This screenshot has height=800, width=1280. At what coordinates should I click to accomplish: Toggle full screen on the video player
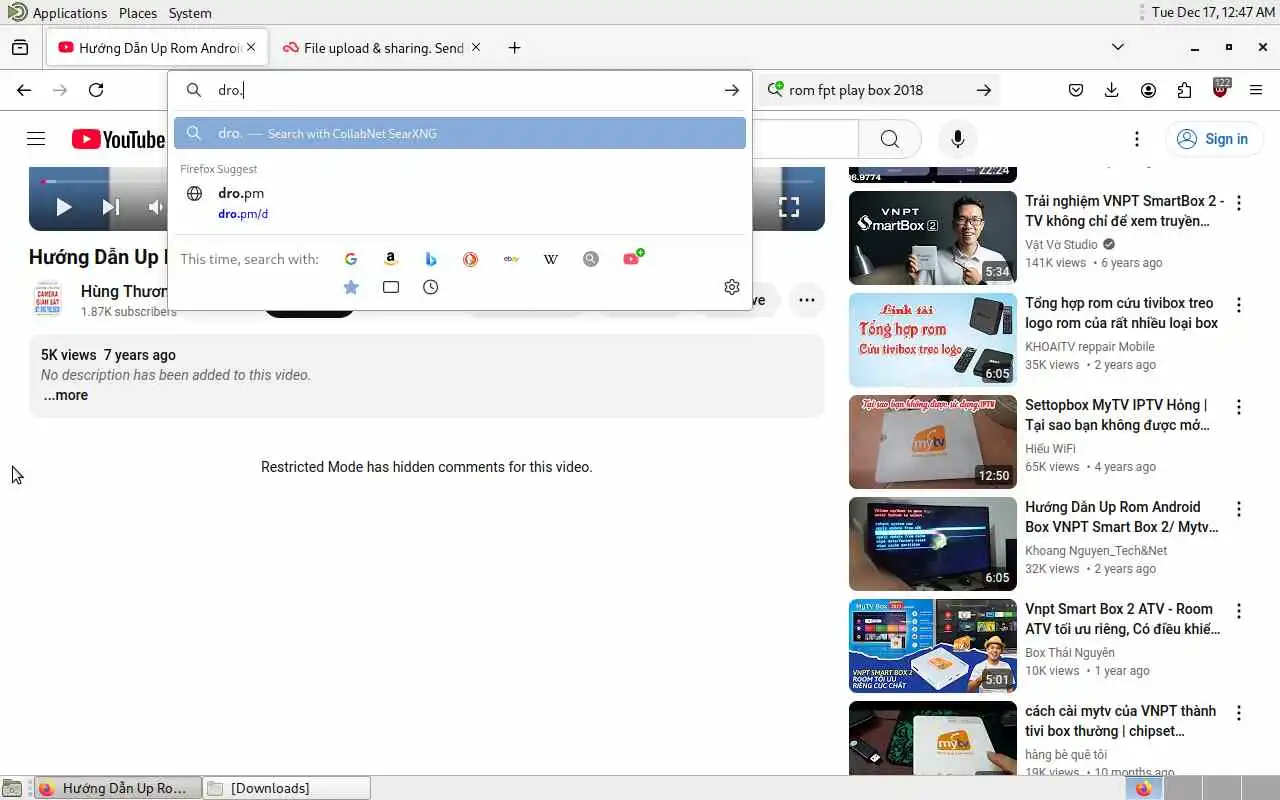pos(789,207)
